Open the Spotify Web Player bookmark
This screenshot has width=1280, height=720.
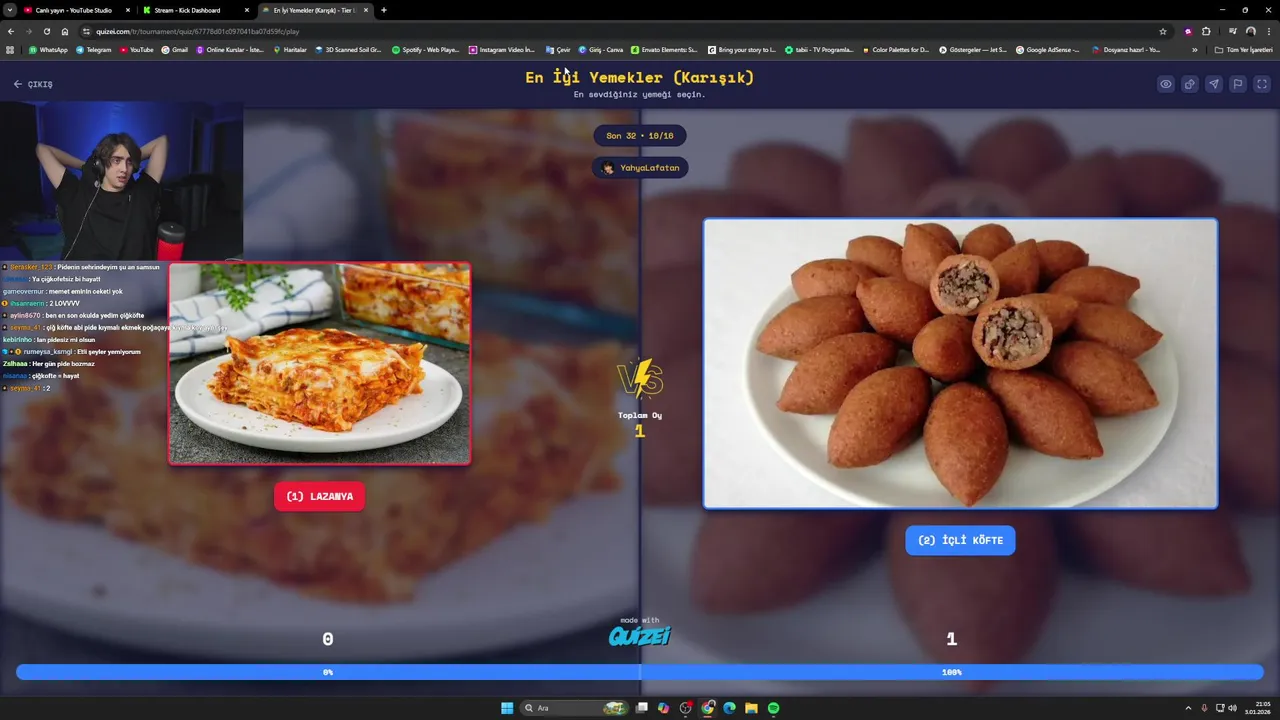tap(425, 49)
